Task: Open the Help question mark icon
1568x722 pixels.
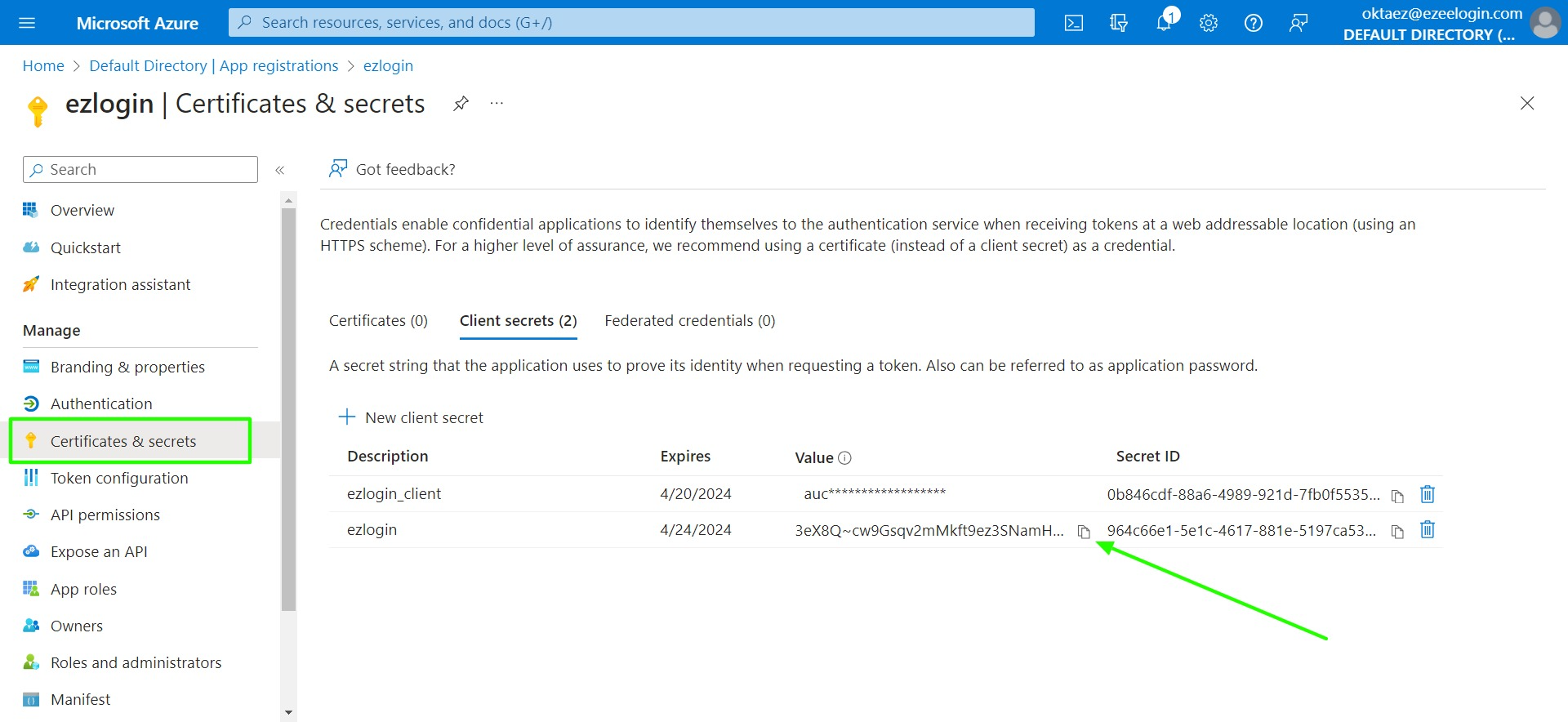Action: coord(1254,23)
